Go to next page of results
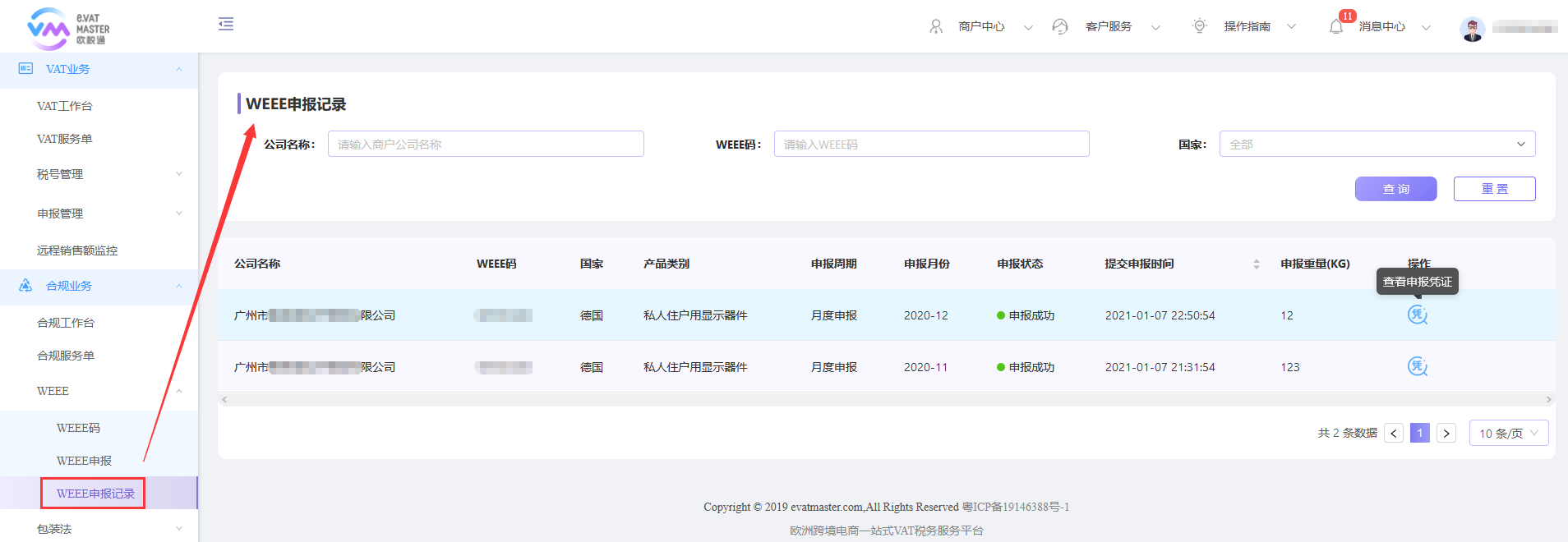 1446,433
